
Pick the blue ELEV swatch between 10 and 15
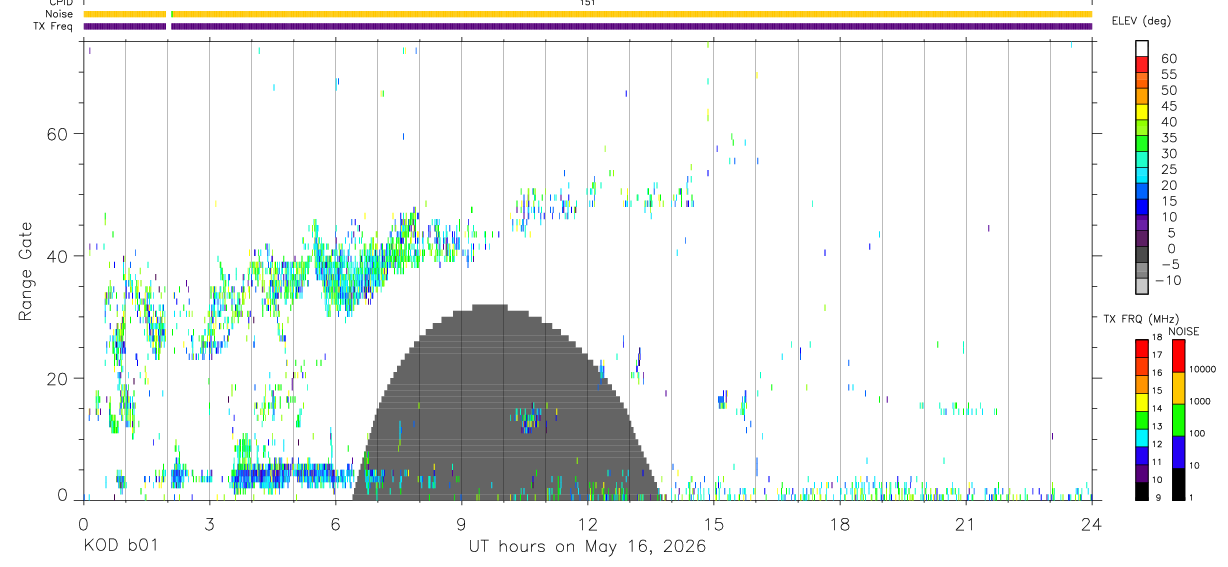(1142, 207)
